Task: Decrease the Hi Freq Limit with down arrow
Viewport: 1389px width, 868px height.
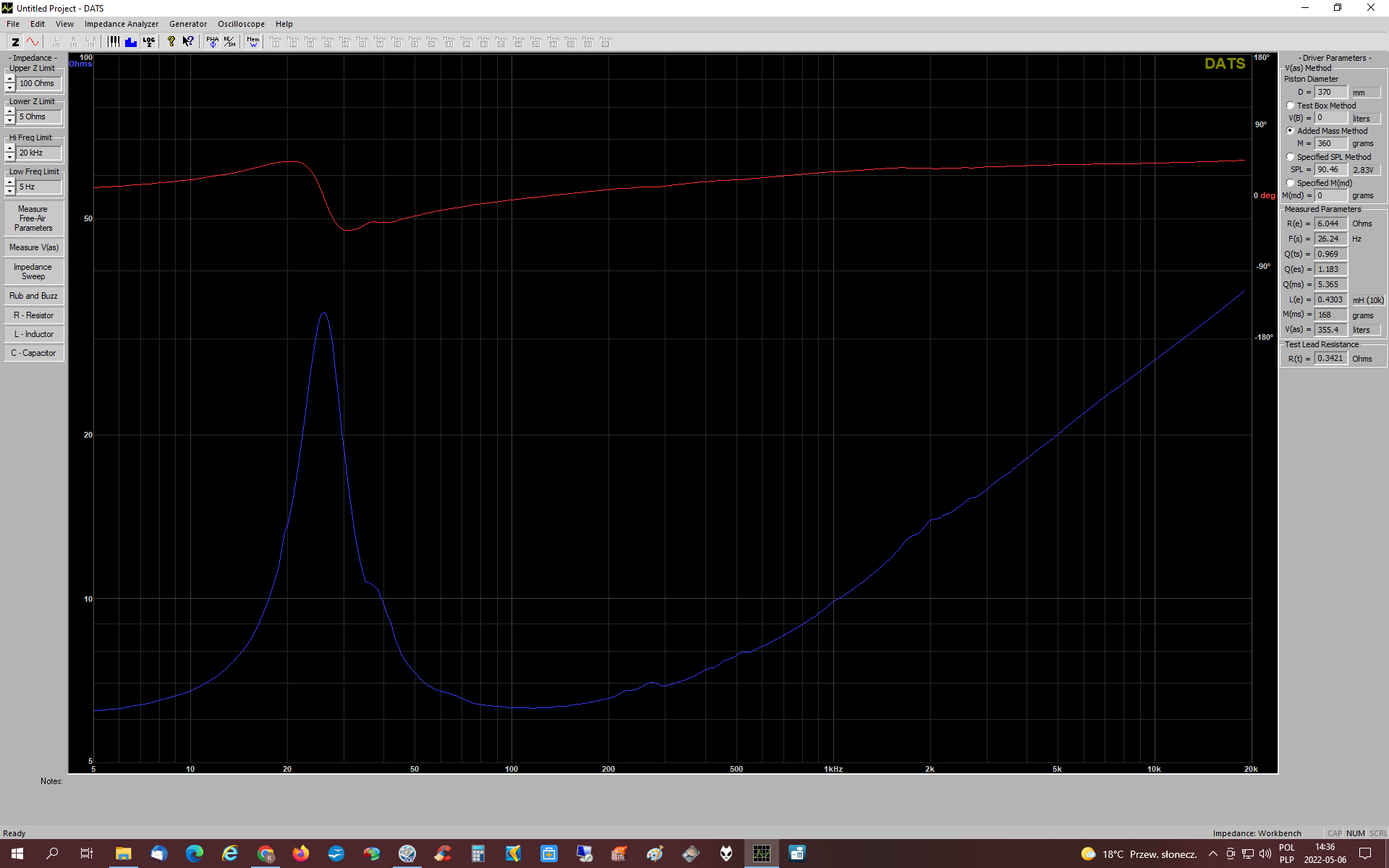Action: pos(10,157)
